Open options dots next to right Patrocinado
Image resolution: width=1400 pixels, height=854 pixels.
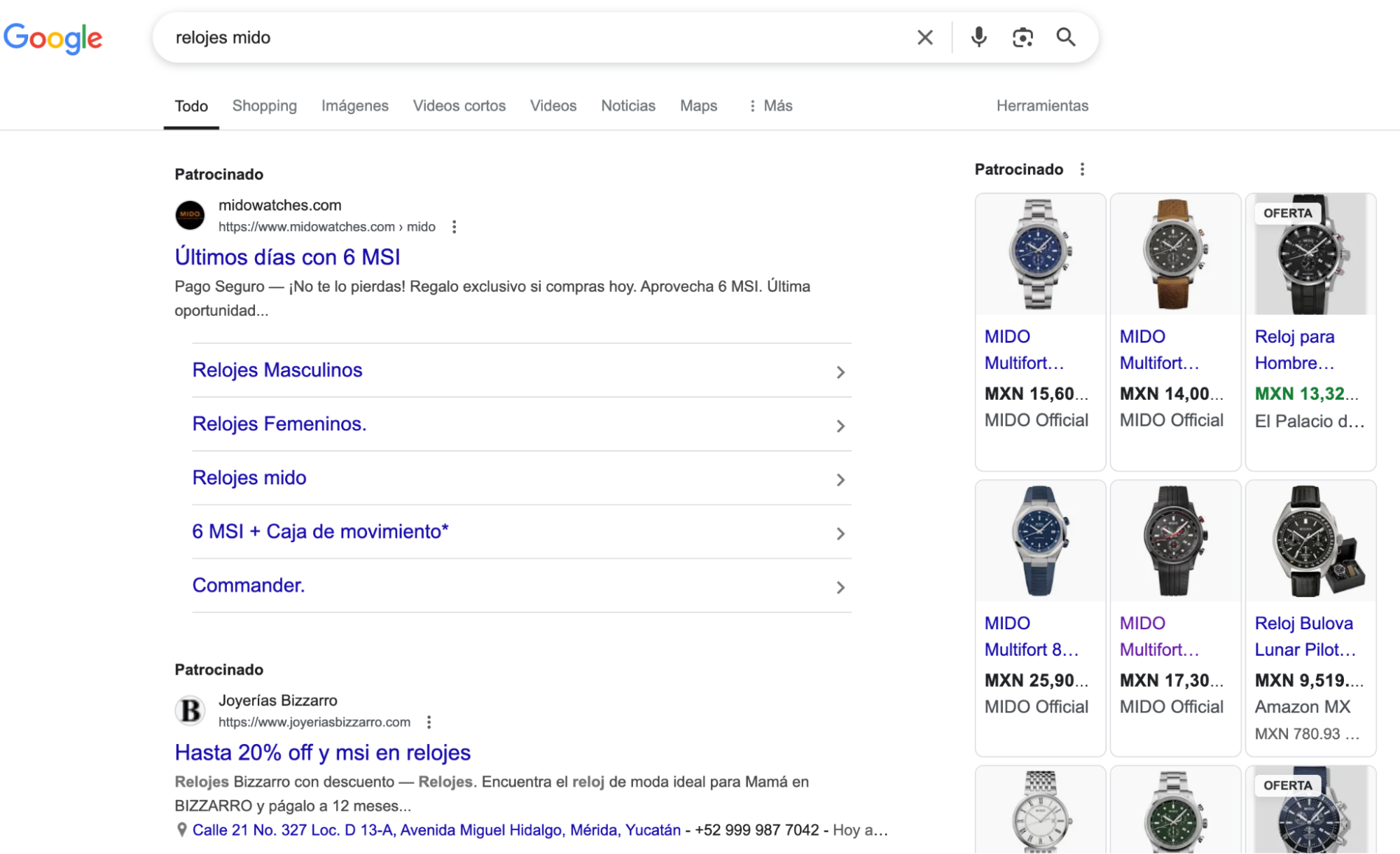[1082, 169]
